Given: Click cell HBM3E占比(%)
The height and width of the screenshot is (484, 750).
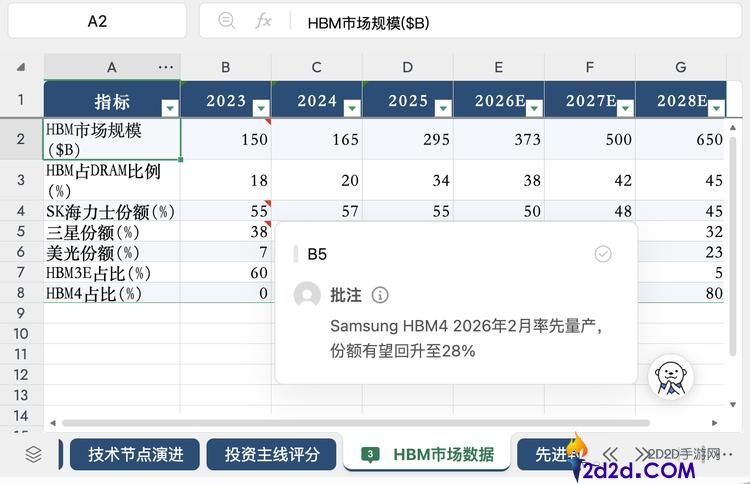Looking at the screenshot, I should (x=112, y=272).
